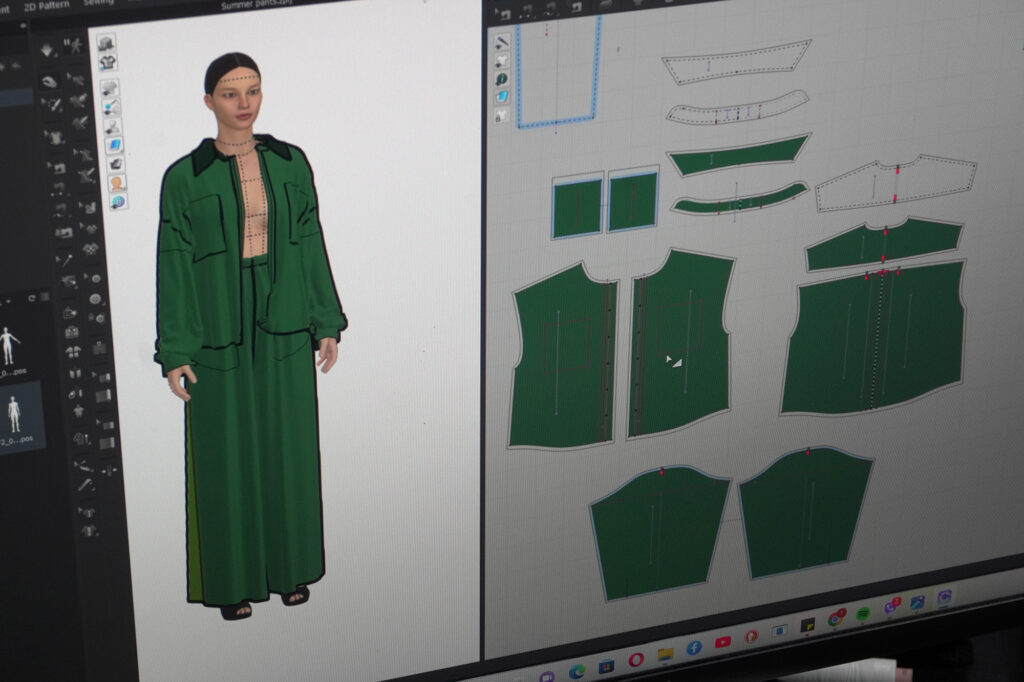Select the right sleeve pattern piece

[x=805, y=512]
